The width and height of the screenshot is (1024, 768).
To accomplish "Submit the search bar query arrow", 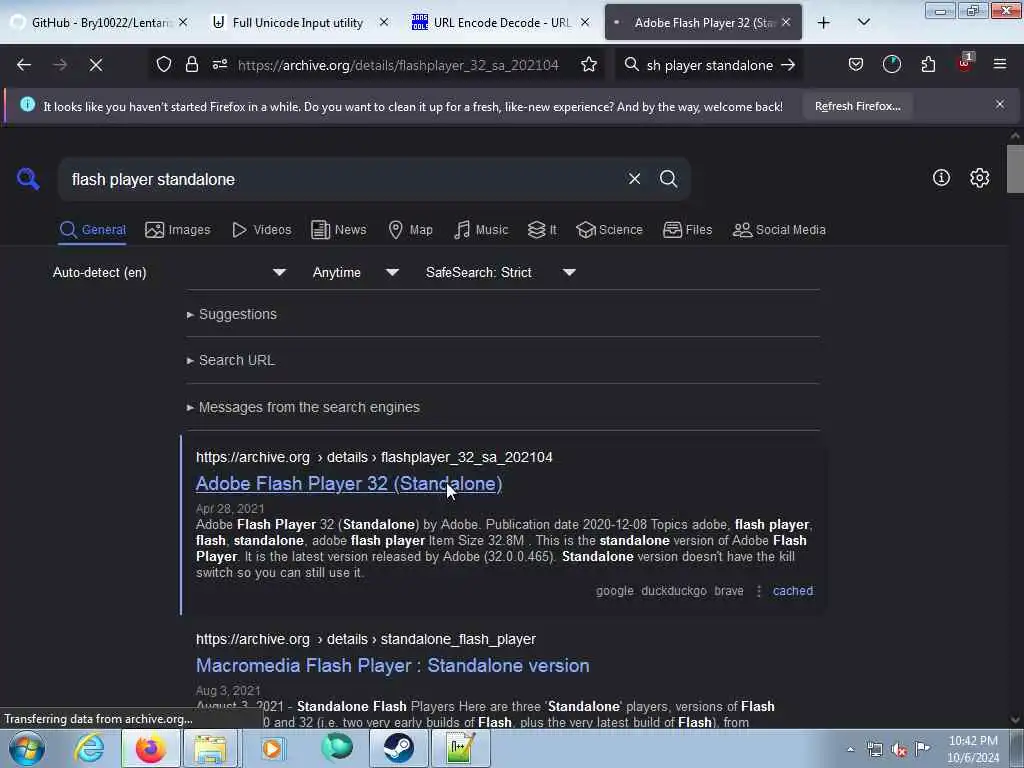I will click(788, 65).
